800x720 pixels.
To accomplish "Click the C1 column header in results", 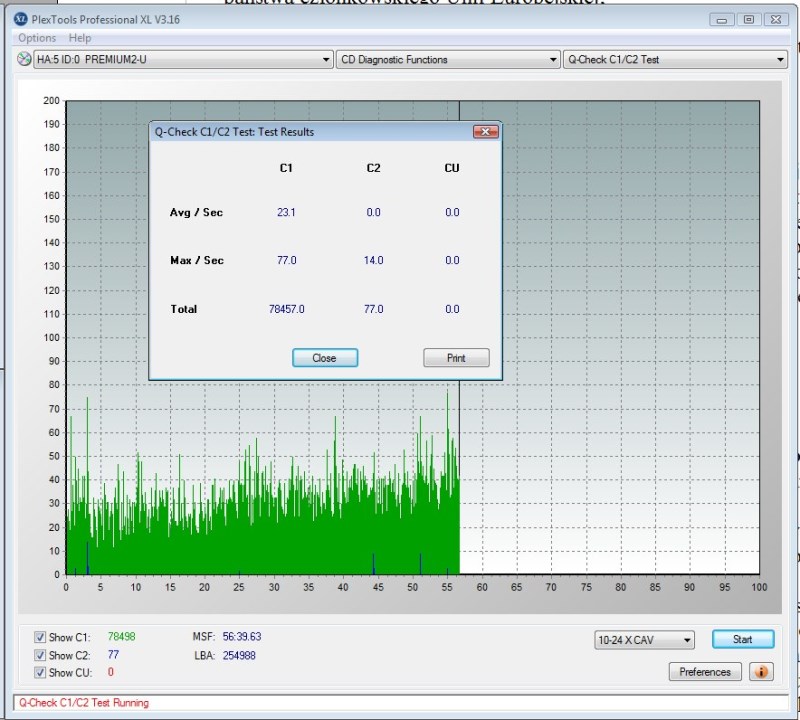I will coord(286,168).
